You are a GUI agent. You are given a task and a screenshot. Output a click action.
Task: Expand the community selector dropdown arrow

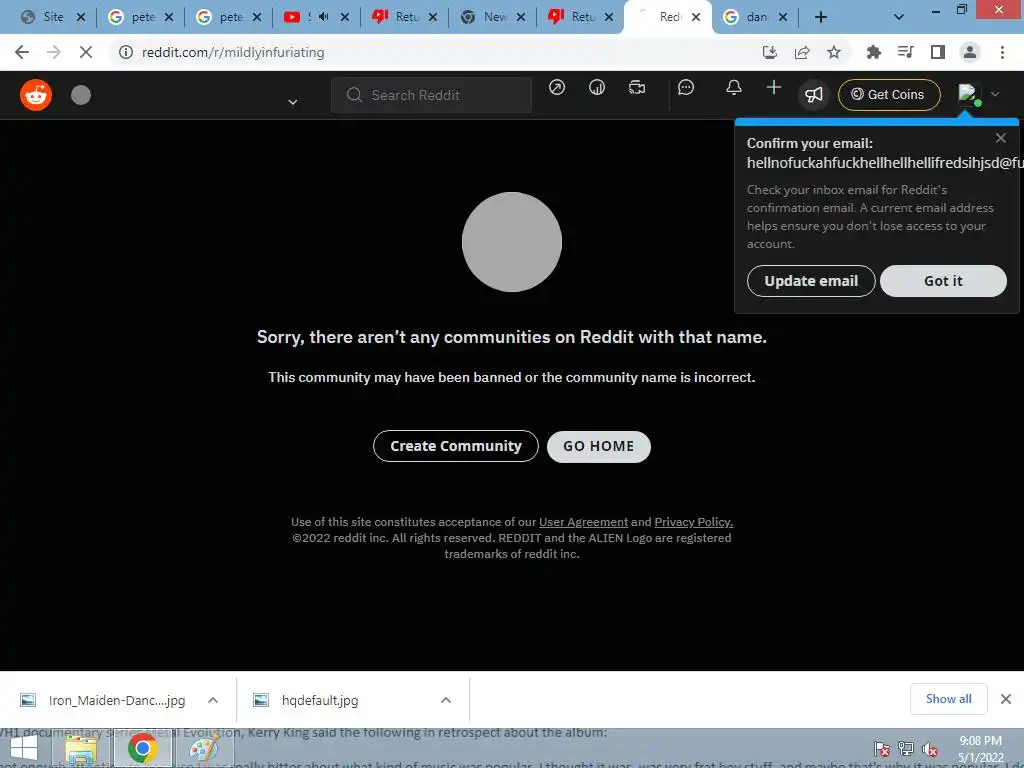293,102
